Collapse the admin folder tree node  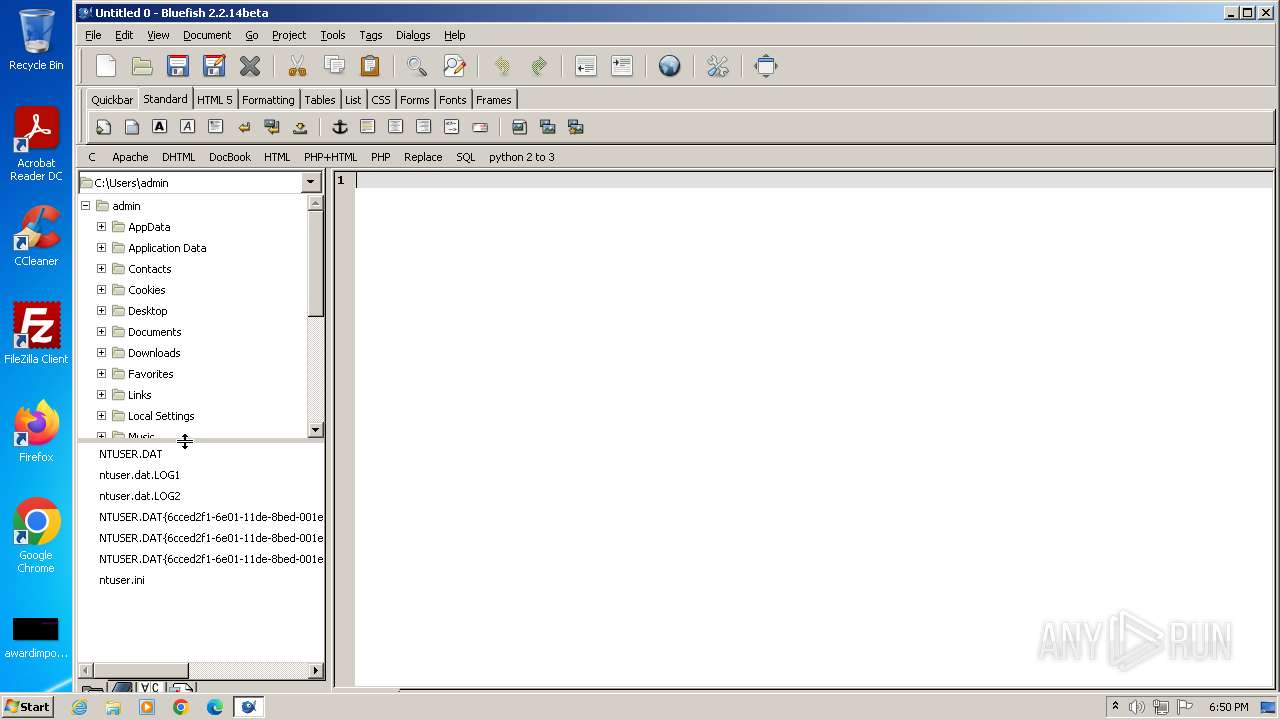point(85,206)
